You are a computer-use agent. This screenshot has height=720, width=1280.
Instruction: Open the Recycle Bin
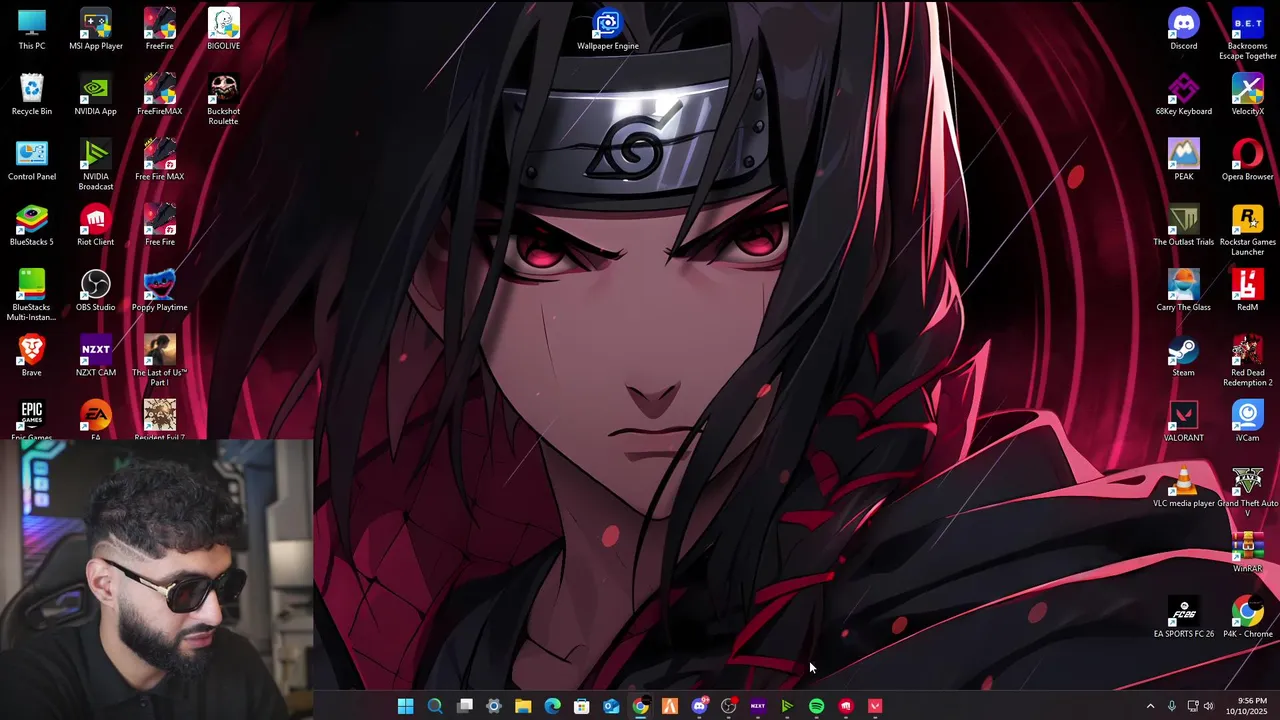tap(32, 94)
